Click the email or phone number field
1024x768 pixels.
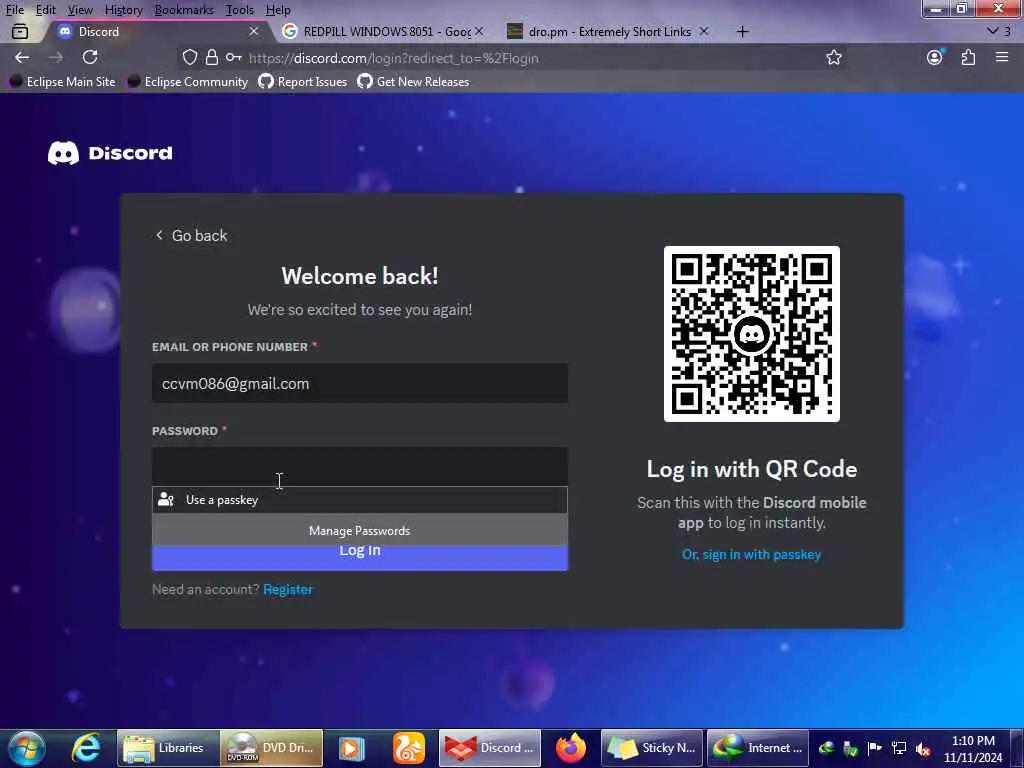360,383
